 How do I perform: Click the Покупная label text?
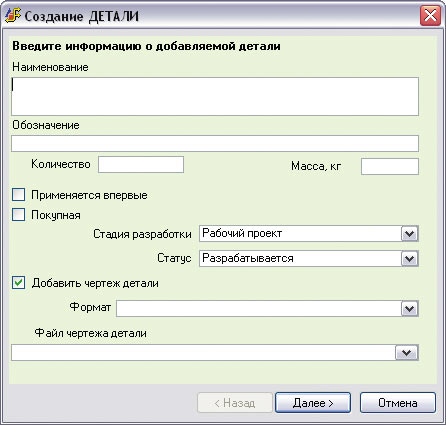pyautogui.click(x=56, y=215)
